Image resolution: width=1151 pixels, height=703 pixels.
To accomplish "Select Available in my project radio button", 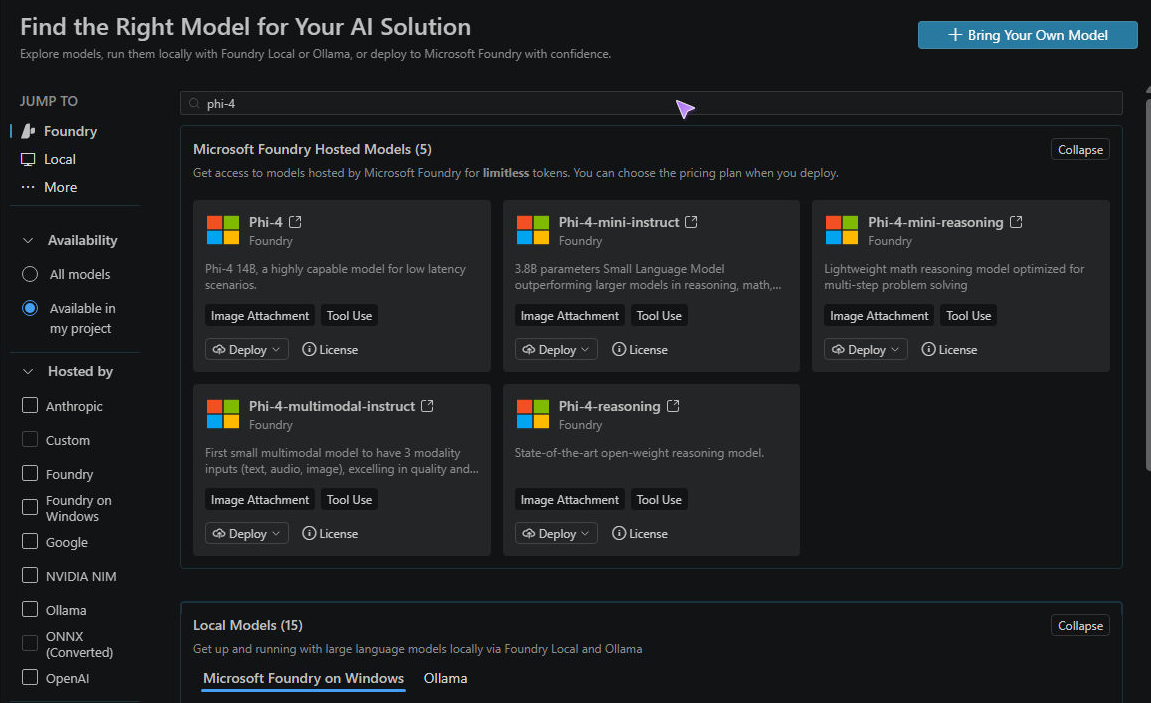I will (30, 308).
